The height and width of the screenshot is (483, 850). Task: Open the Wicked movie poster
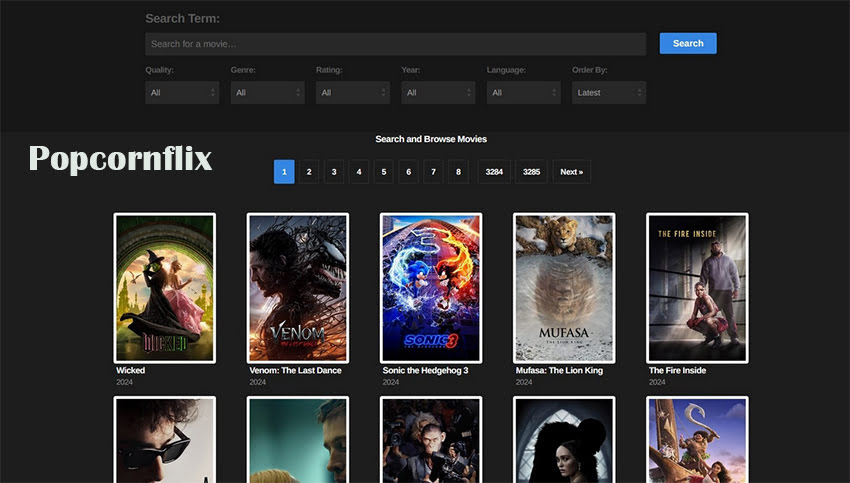[x=165, y=288]
